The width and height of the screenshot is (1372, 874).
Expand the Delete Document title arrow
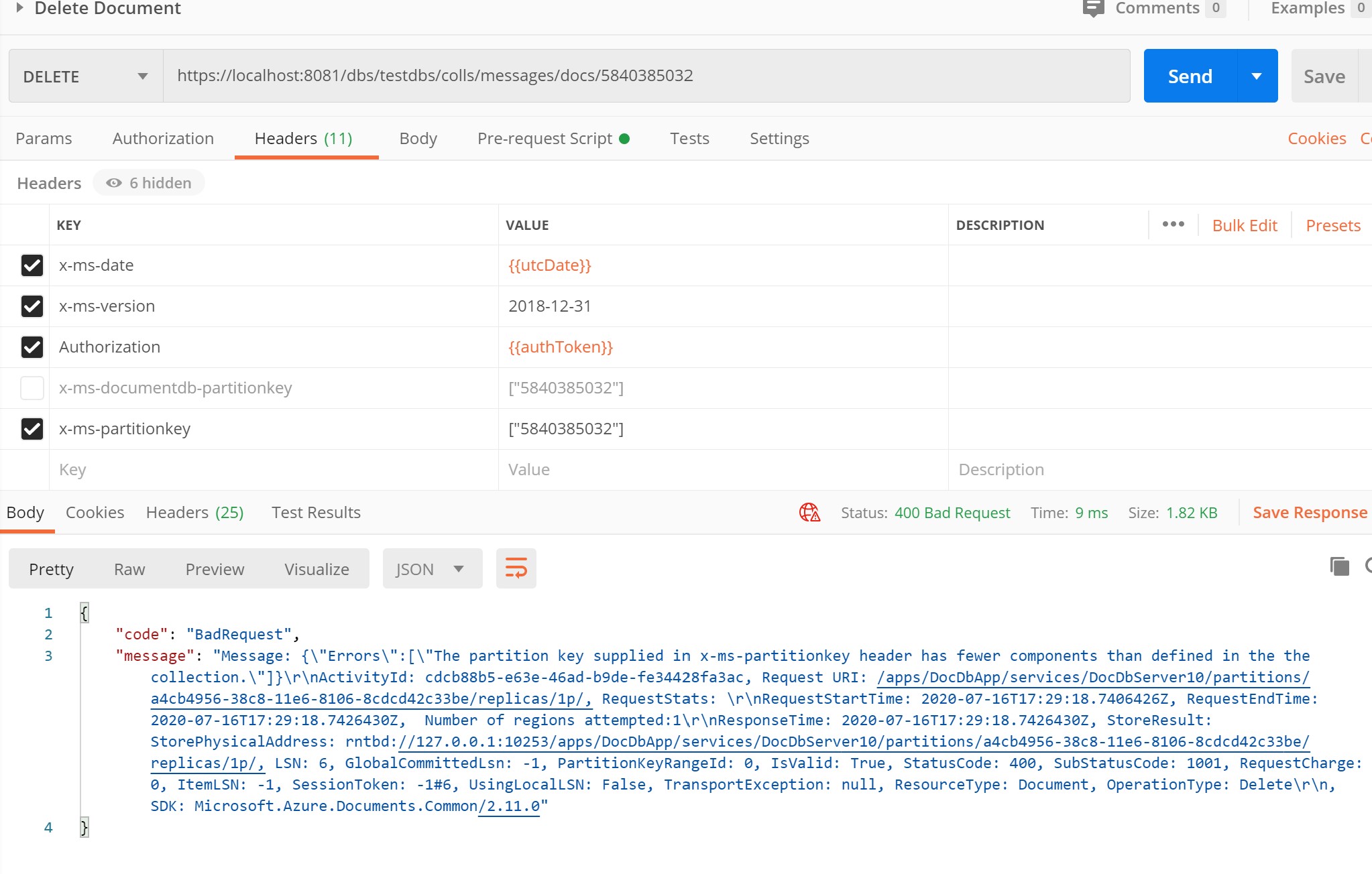tap(19, 8)
